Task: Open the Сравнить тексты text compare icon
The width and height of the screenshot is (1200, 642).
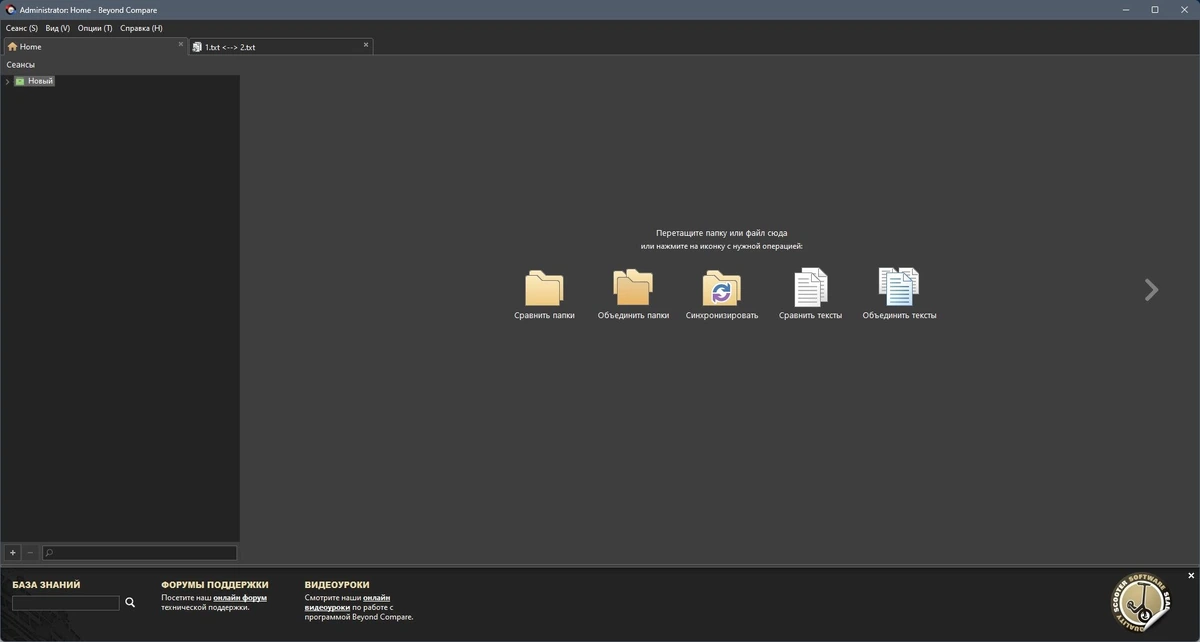Action: (810, 288)
